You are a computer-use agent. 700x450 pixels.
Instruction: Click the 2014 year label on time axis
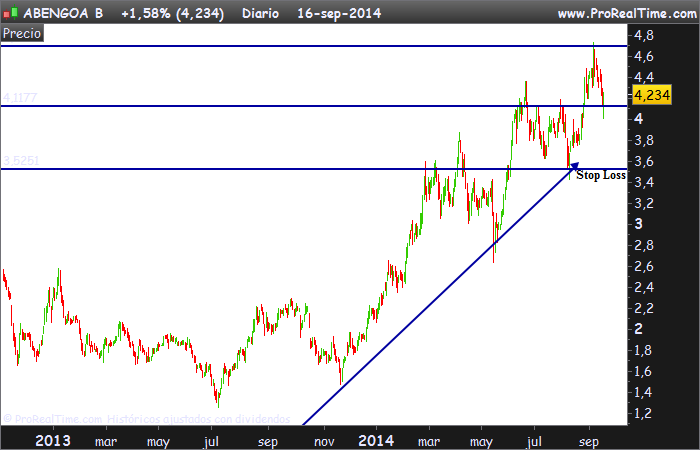(376, 441)
